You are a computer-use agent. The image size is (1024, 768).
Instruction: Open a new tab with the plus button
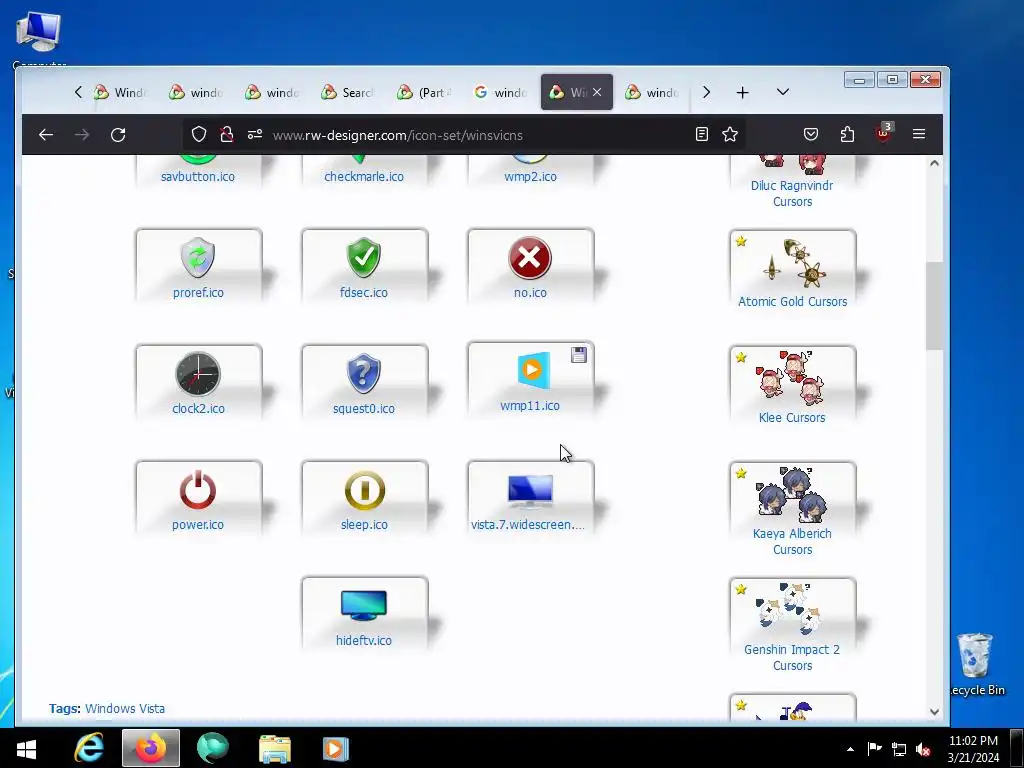(743, 93)
